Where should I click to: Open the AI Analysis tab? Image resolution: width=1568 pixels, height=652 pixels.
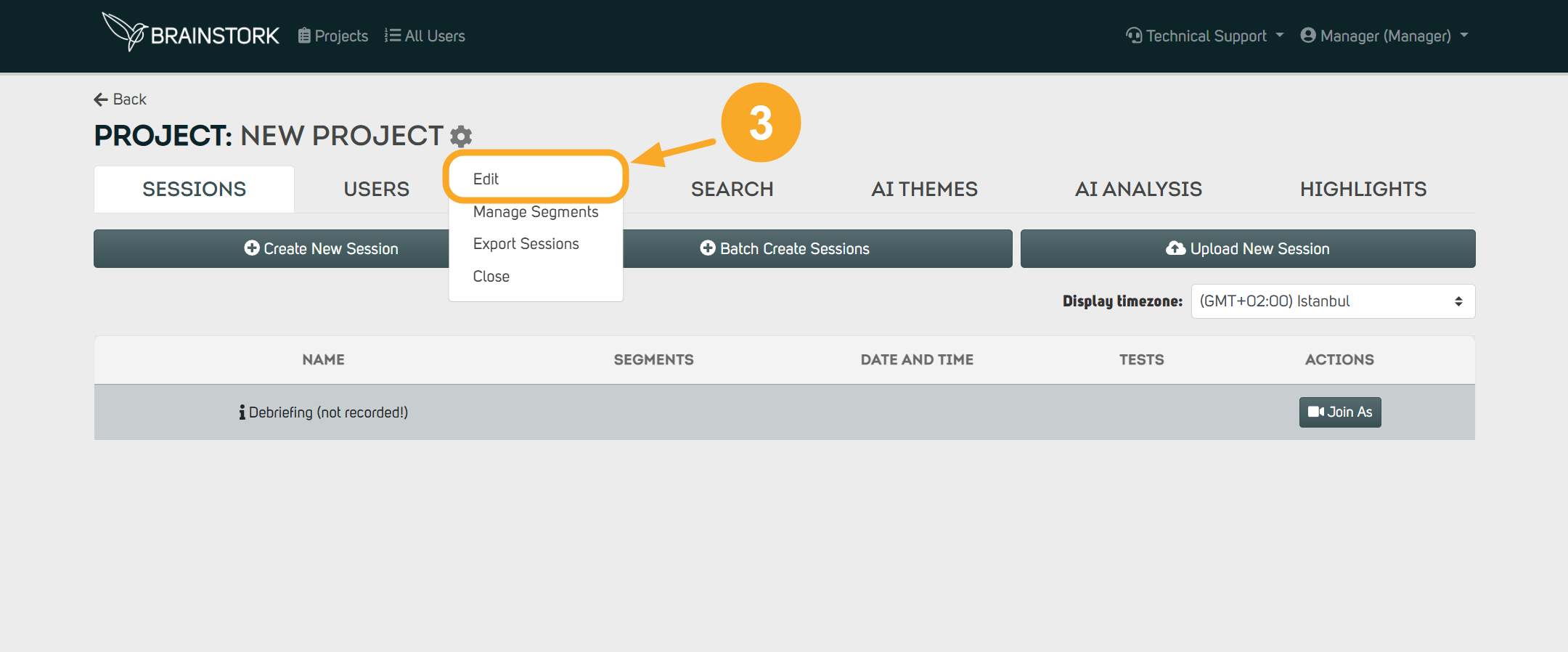(x=1138, y=190)
